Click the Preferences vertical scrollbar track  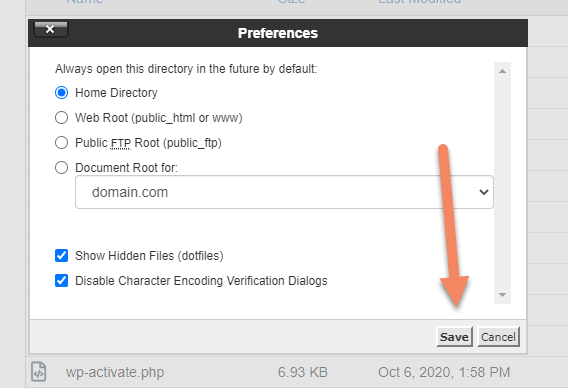tap(502, 183)
